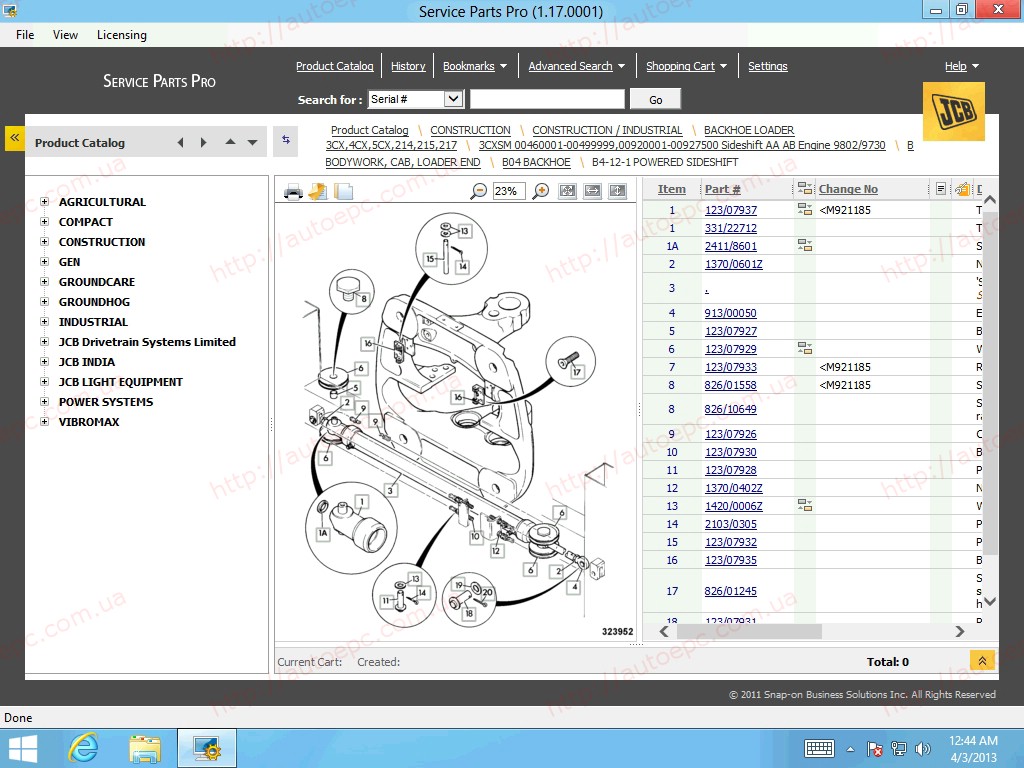Go to the Product Catalog navigation link
The height and width of the screenshot is (768, 1024).
click(x=334, y=66)
